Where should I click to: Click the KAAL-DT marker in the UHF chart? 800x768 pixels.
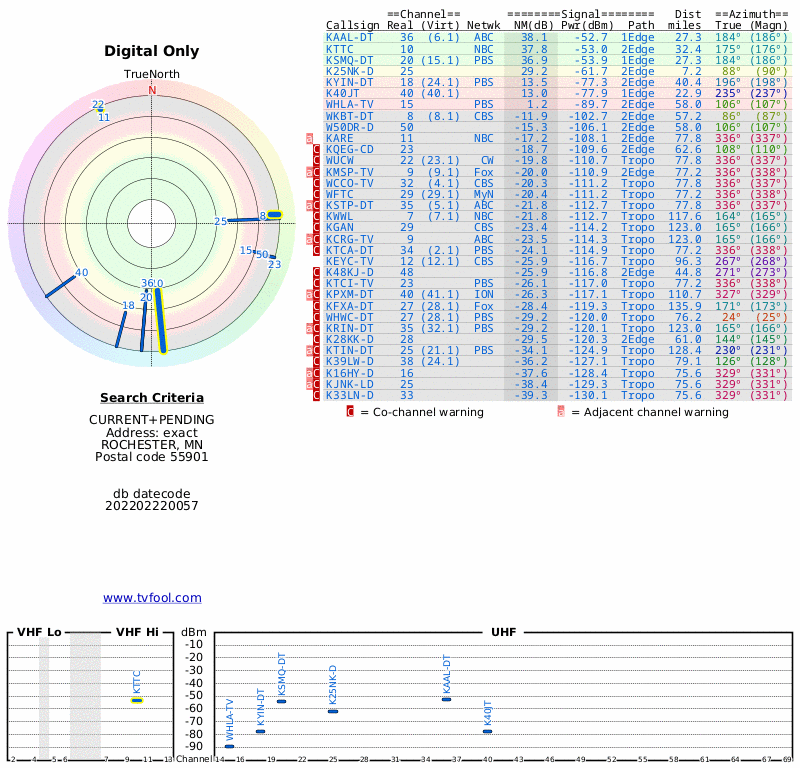click(x=446, y=700)
